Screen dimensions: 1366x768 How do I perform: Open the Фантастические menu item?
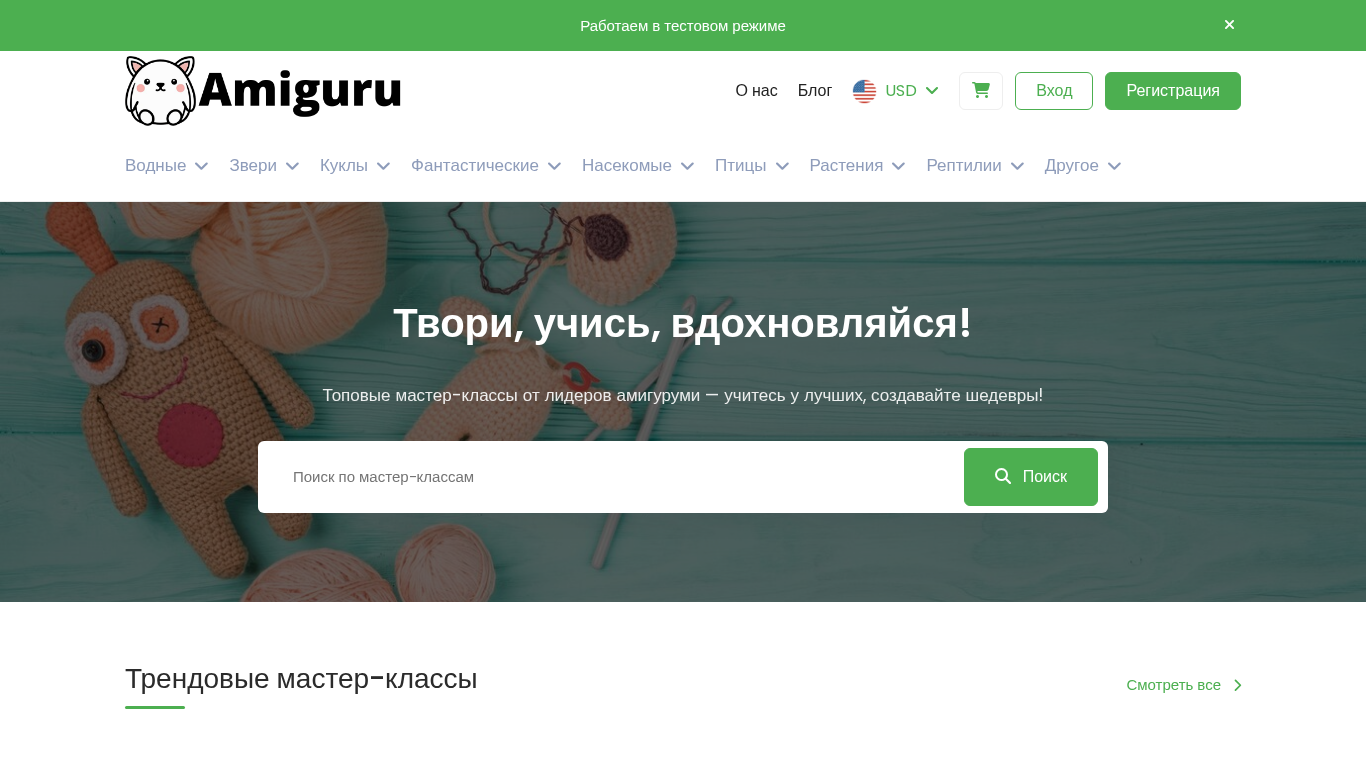[x=475, y=166]
